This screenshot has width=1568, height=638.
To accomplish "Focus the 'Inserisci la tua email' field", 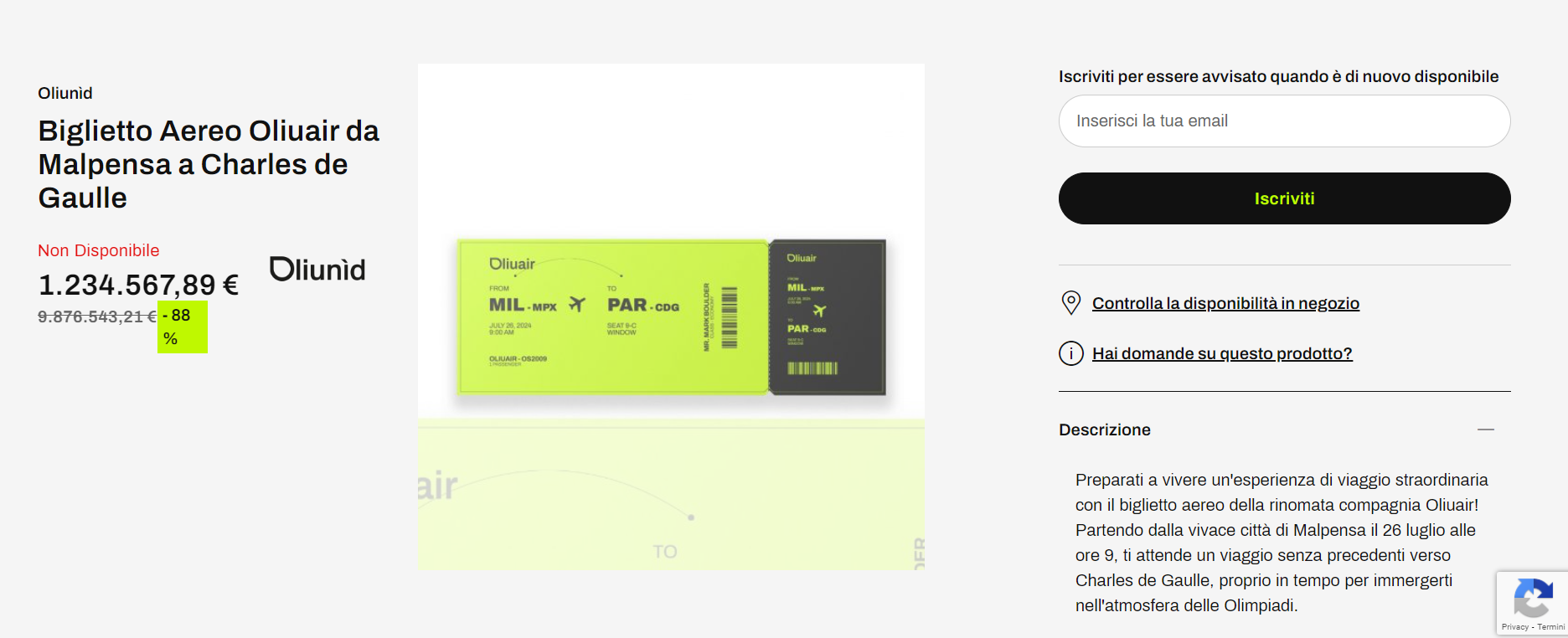I will tap(1284, 121).
